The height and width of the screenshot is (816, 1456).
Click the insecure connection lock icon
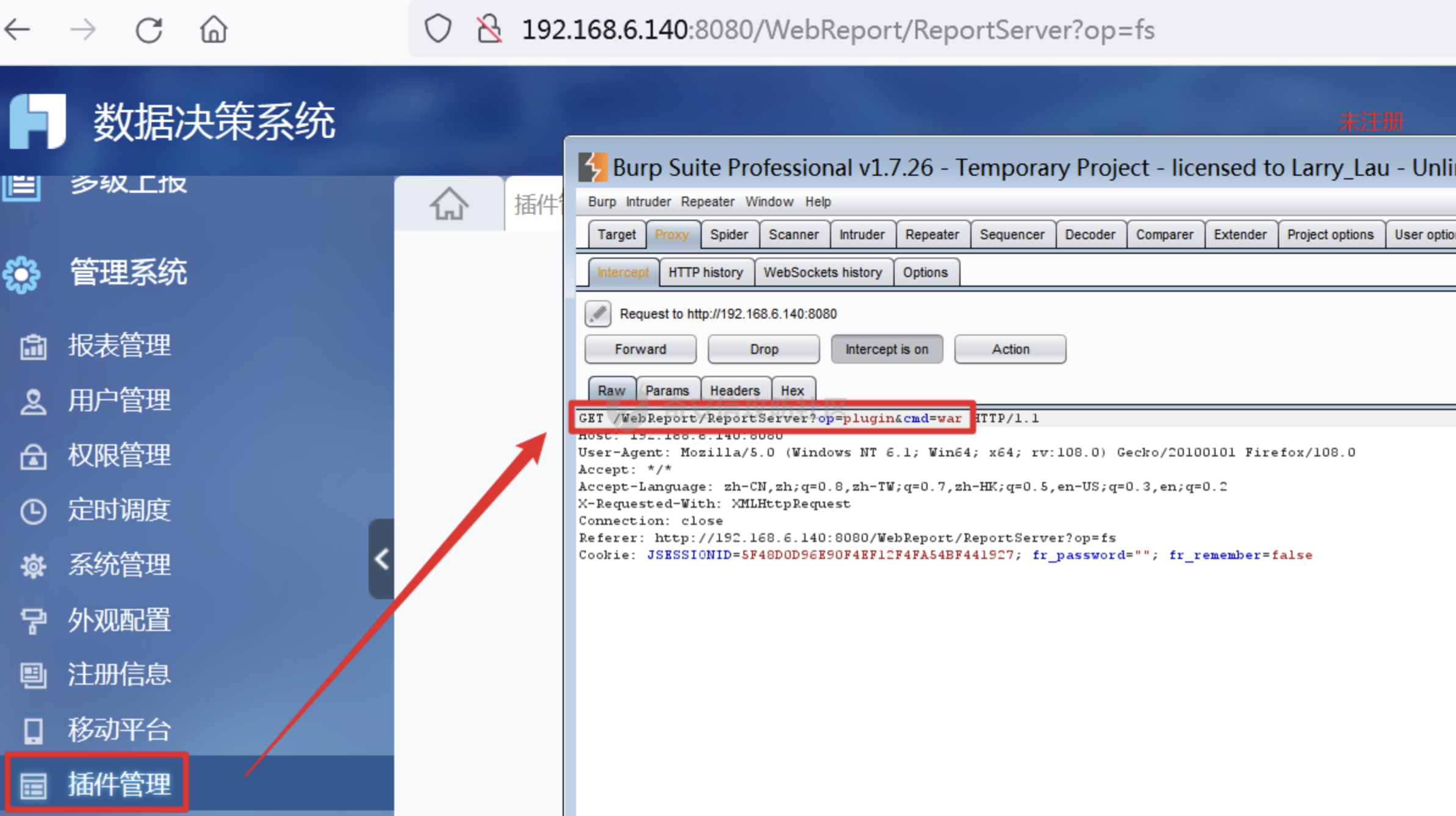[x=489, y=29]
